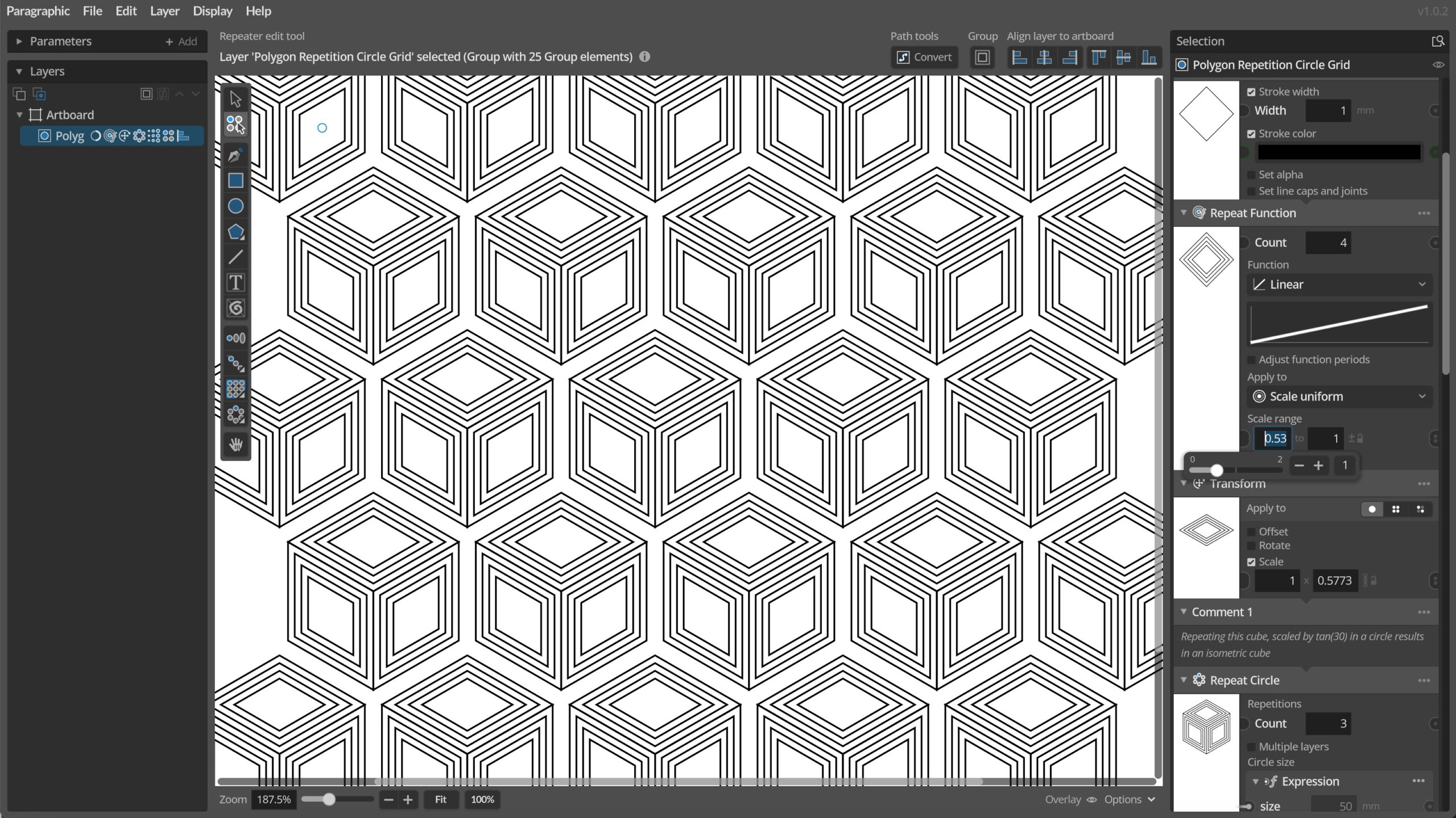1456x818 pixels.
Task: Toggle the Stroke width checkbox
Action: (x=1251, y=92)
